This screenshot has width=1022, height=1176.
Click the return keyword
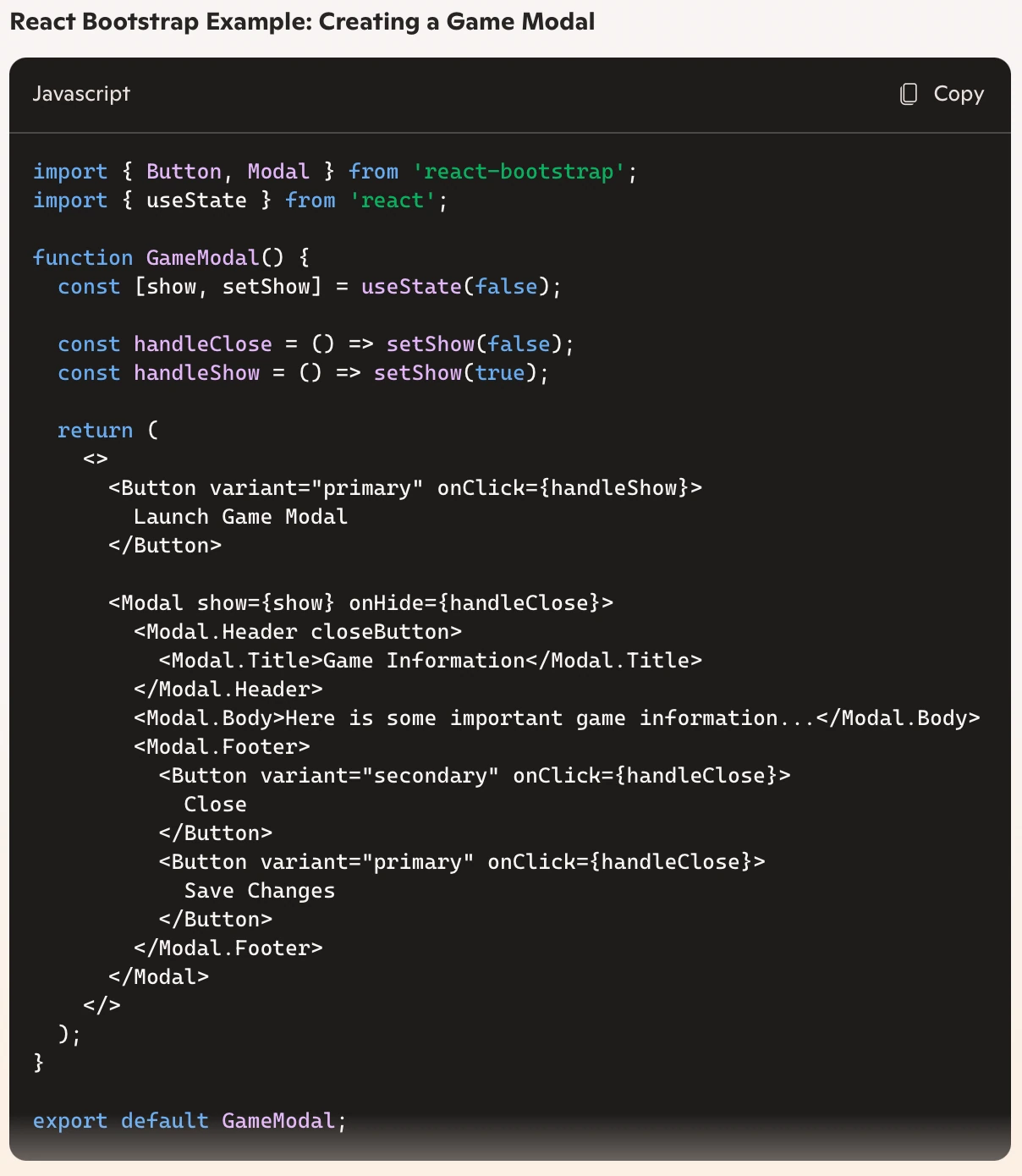pyautogui.click(x=95, y=431)
